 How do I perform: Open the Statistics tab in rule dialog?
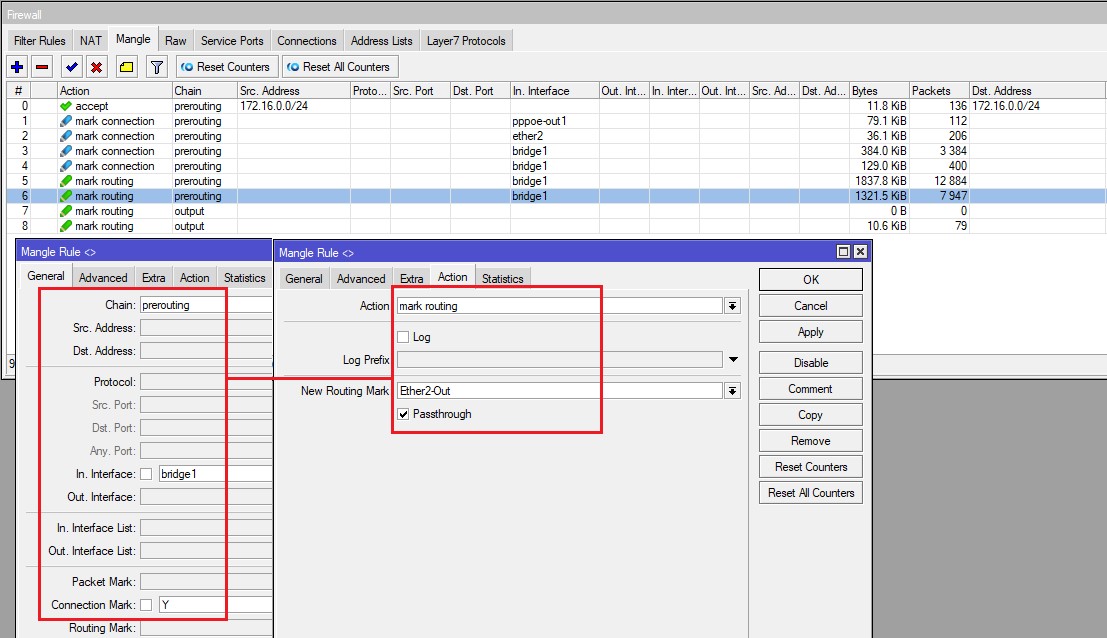tap(502, 278)
